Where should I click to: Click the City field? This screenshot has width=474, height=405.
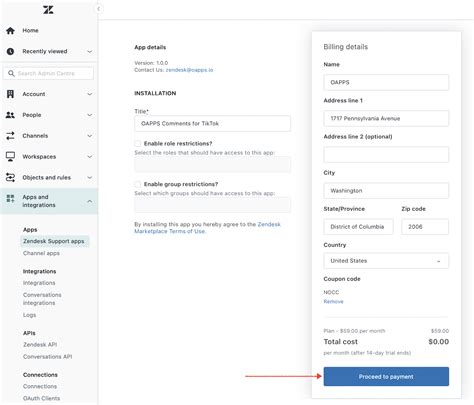386,191
